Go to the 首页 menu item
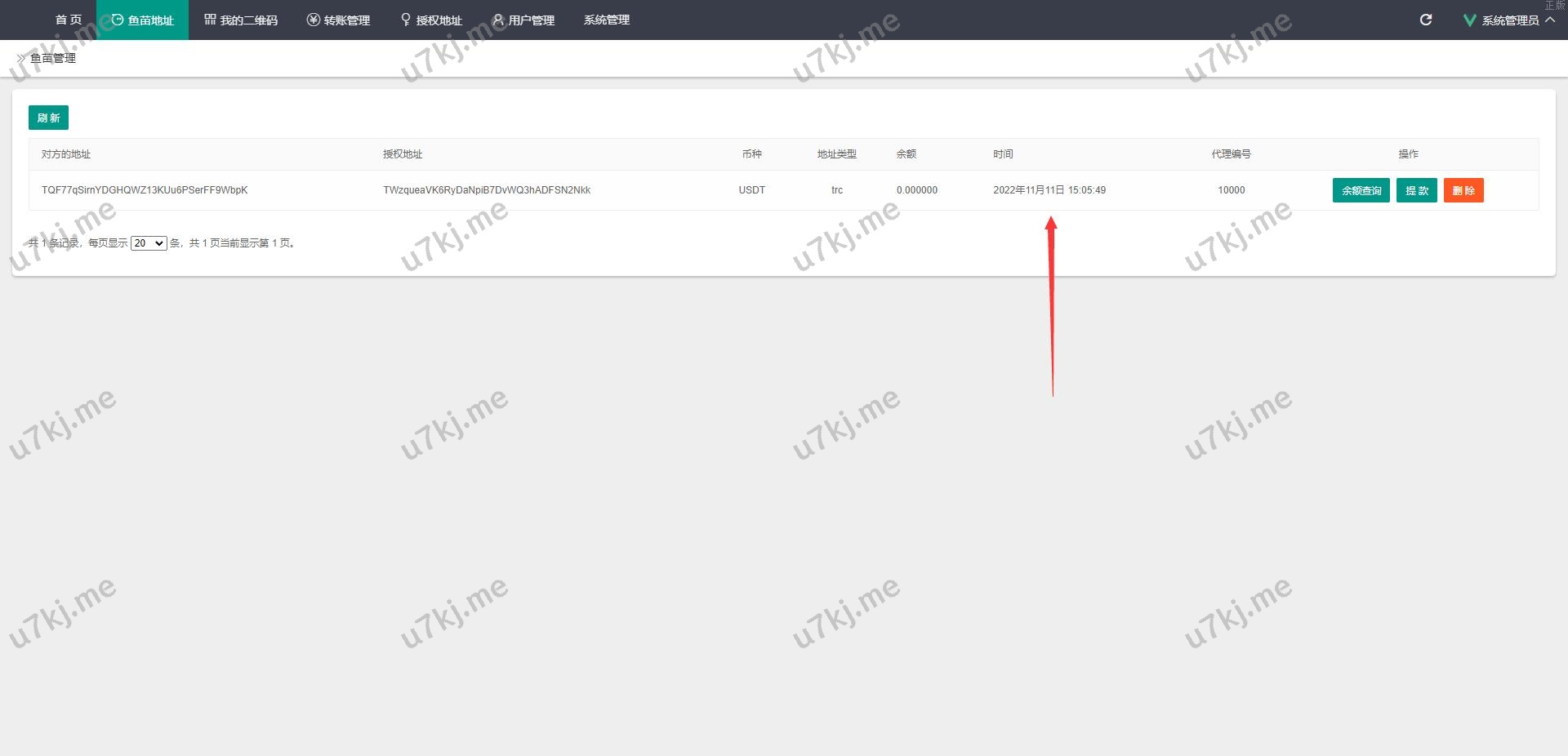 point(69,20)
